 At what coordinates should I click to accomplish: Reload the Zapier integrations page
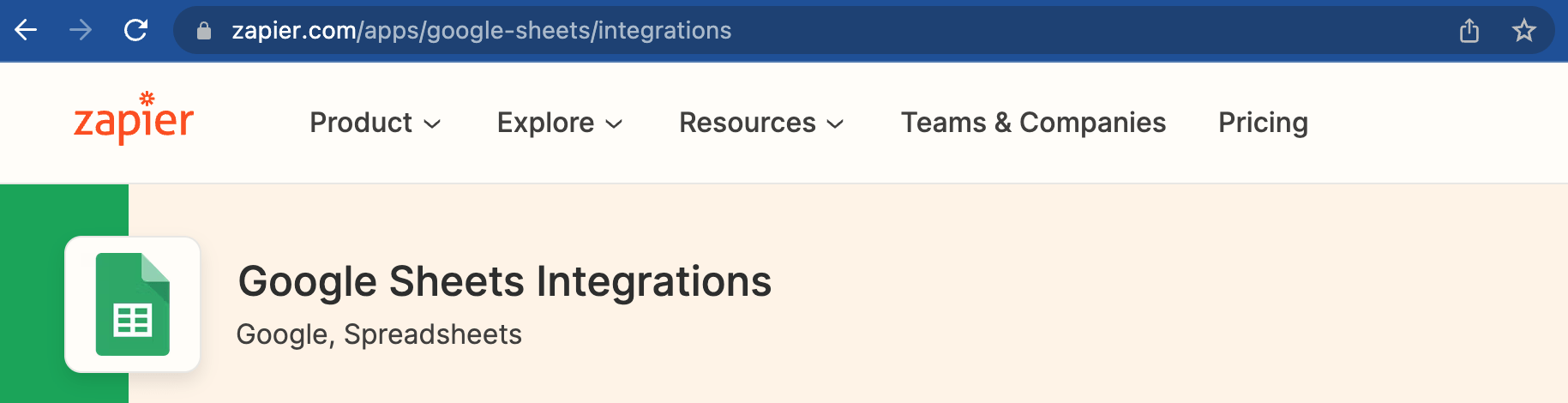135,31
